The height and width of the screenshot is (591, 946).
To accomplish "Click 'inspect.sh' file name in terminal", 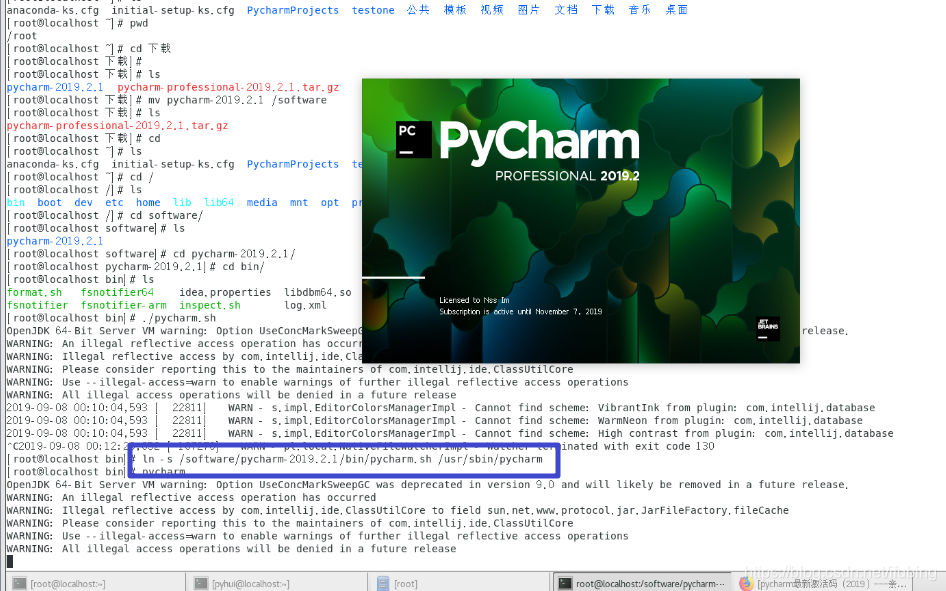I will coord(210,305).
